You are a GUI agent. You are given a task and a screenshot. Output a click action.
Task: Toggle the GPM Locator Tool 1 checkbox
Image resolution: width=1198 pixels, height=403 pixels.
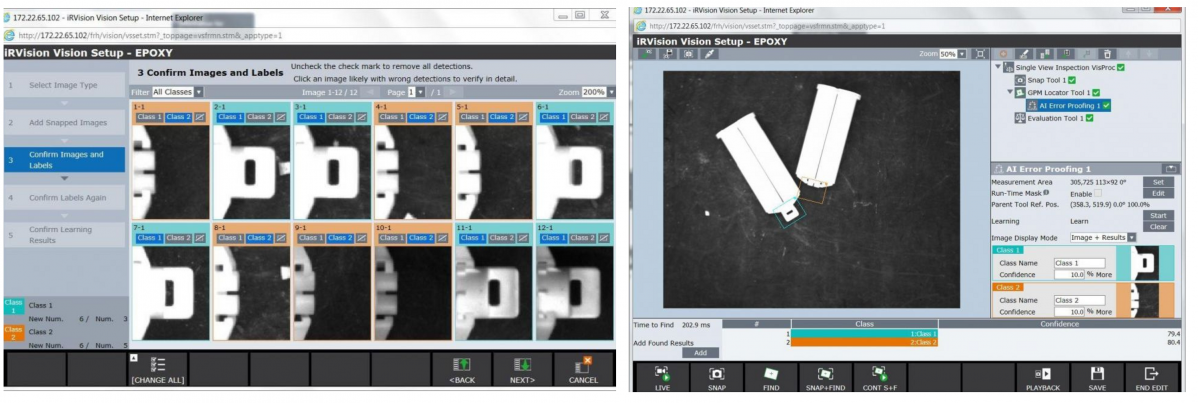[x=1096, y=93]
